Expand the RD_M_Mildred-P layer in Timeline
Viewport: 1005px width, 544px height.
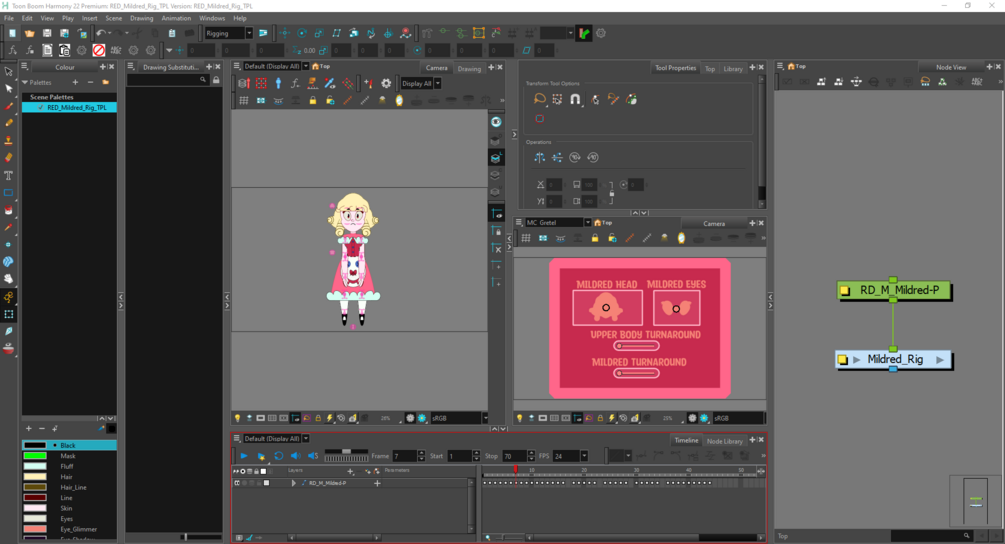294,483
